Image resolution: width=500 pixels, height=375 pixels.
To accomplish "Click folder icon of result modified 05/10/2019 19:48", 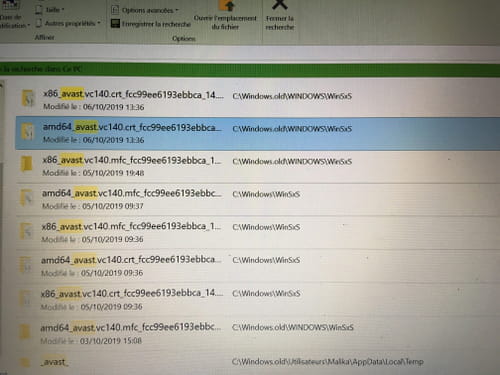I will coord(27,164).
